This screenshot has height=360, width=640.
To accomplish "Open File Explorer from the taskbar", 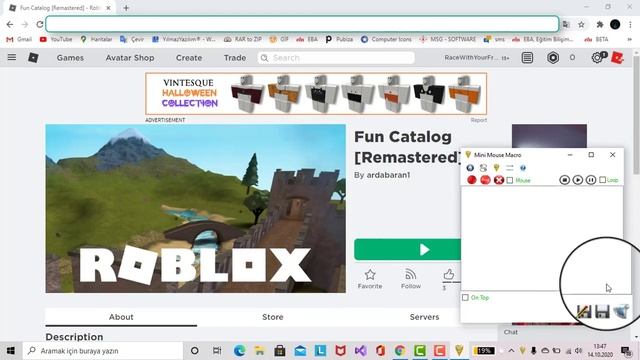I will coord(260,351).
